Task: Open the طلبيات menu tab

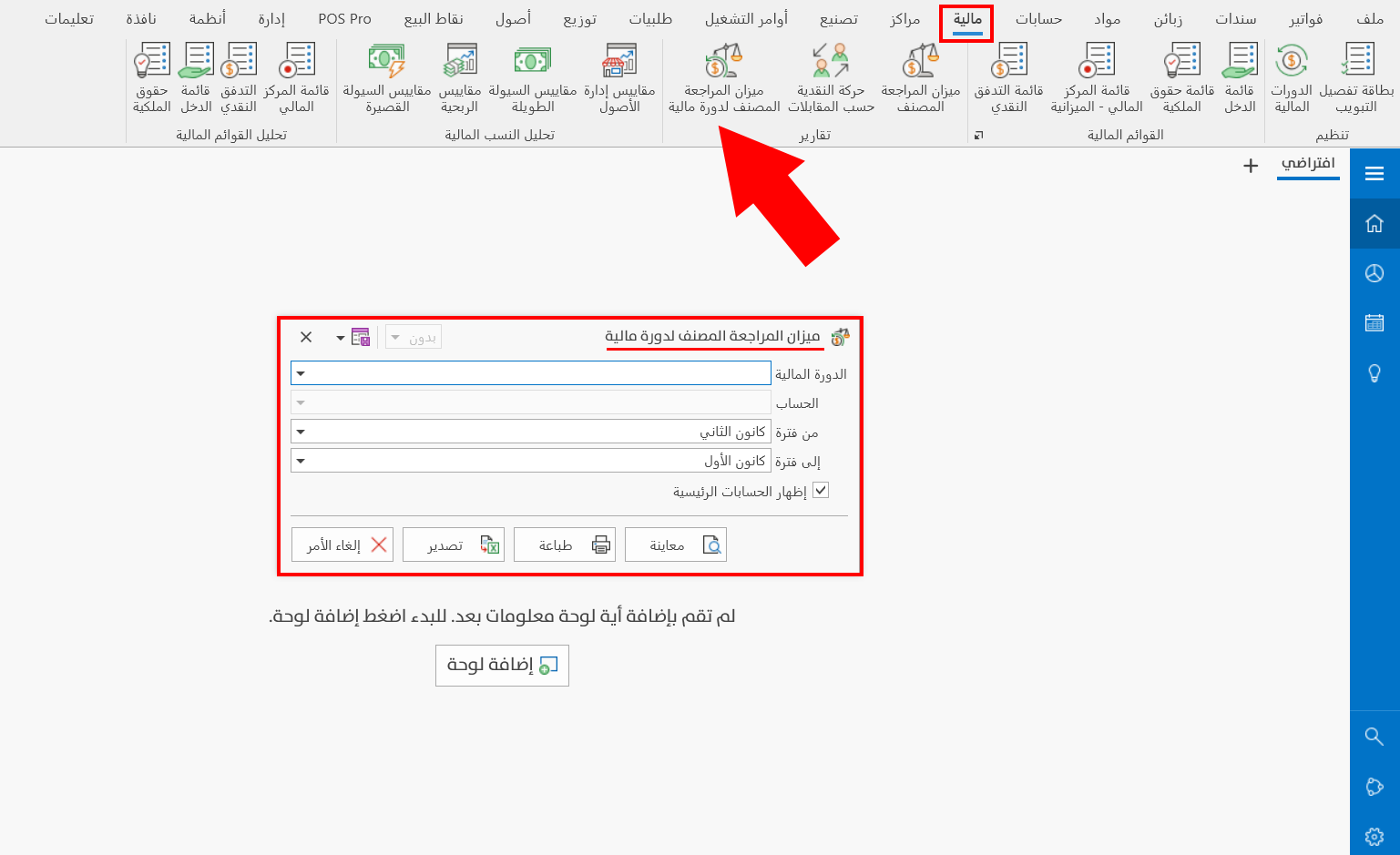Action: point(650,19)
